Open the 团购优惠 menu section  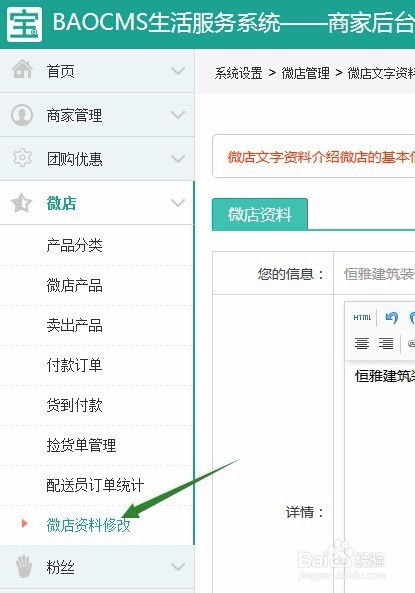click(x=97, y=159)
